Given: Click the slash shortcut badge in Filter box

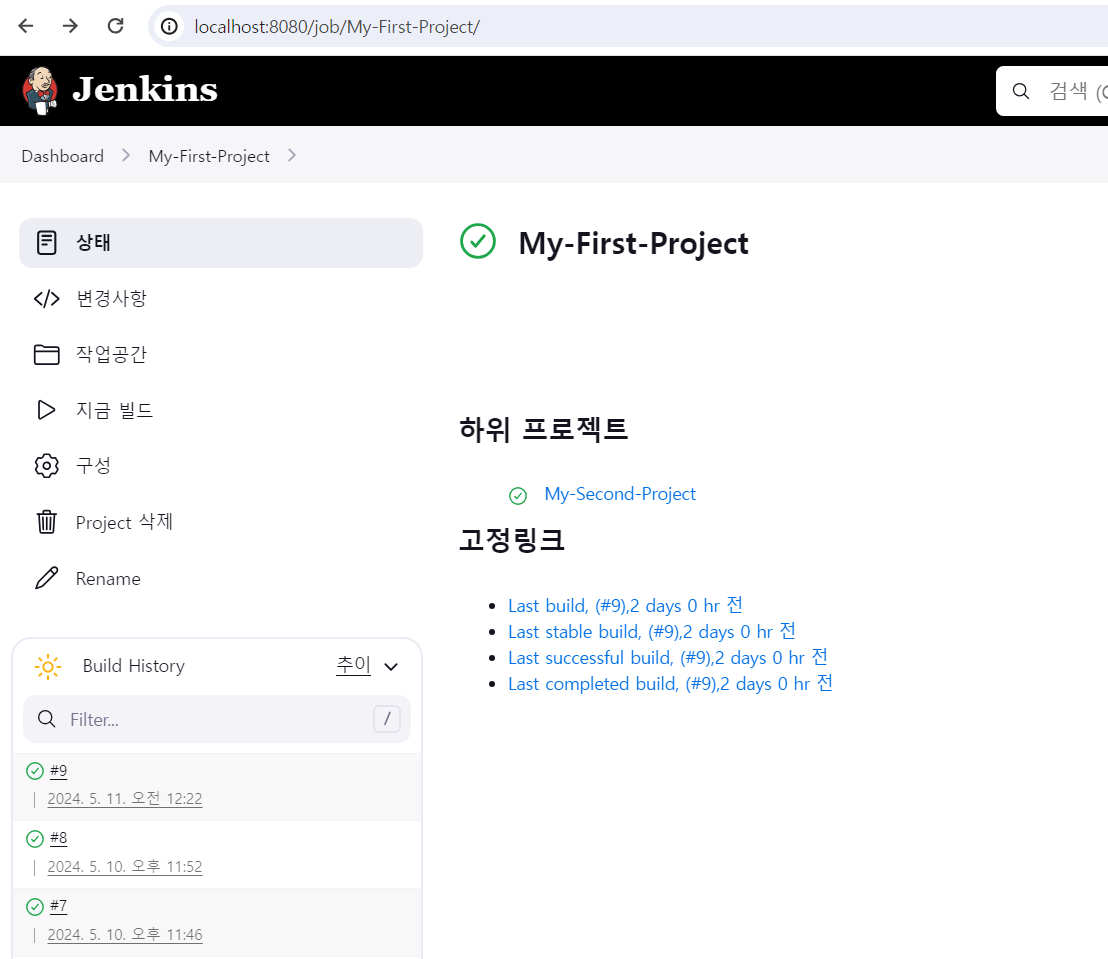Looking at the screenshot, I should 387,719.
